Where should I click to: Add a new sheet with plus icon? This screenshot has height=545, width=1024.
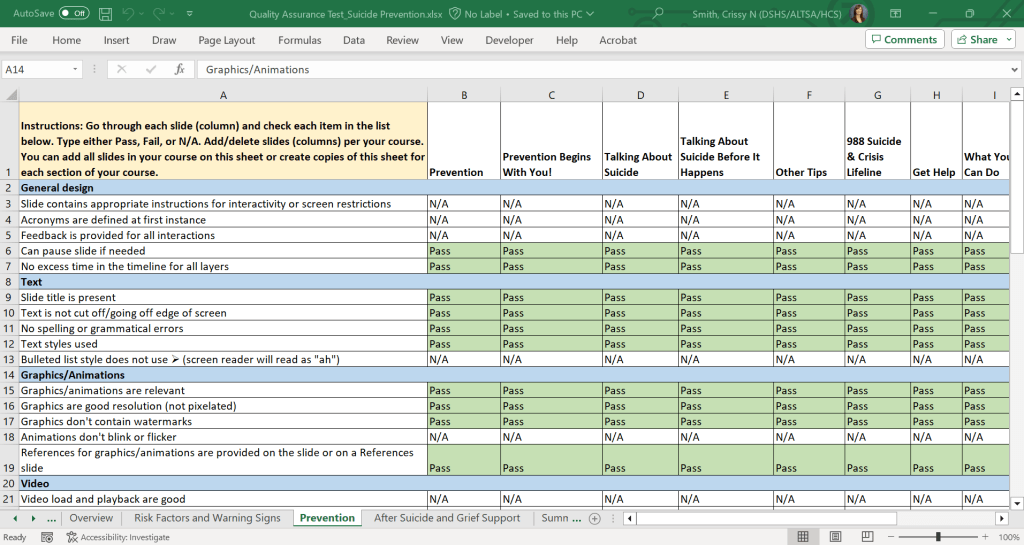pyautogui.click(x=595, y=518)
